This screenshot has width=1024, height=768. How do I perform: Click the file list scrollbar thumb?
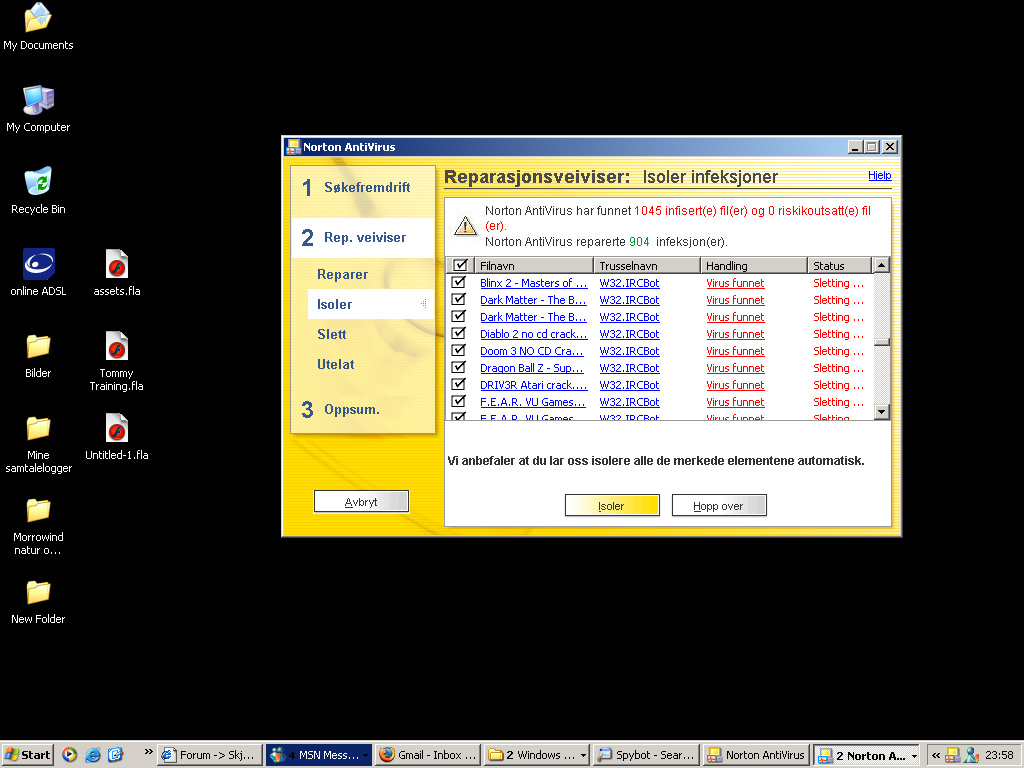click(x=881, y=342)
